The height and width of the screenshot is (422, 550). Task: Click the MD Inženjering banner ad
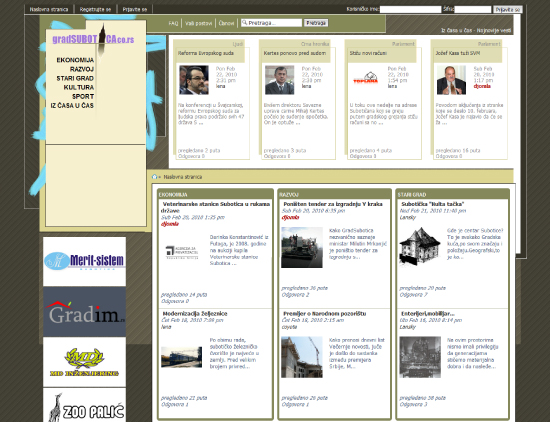pos(84,362)
